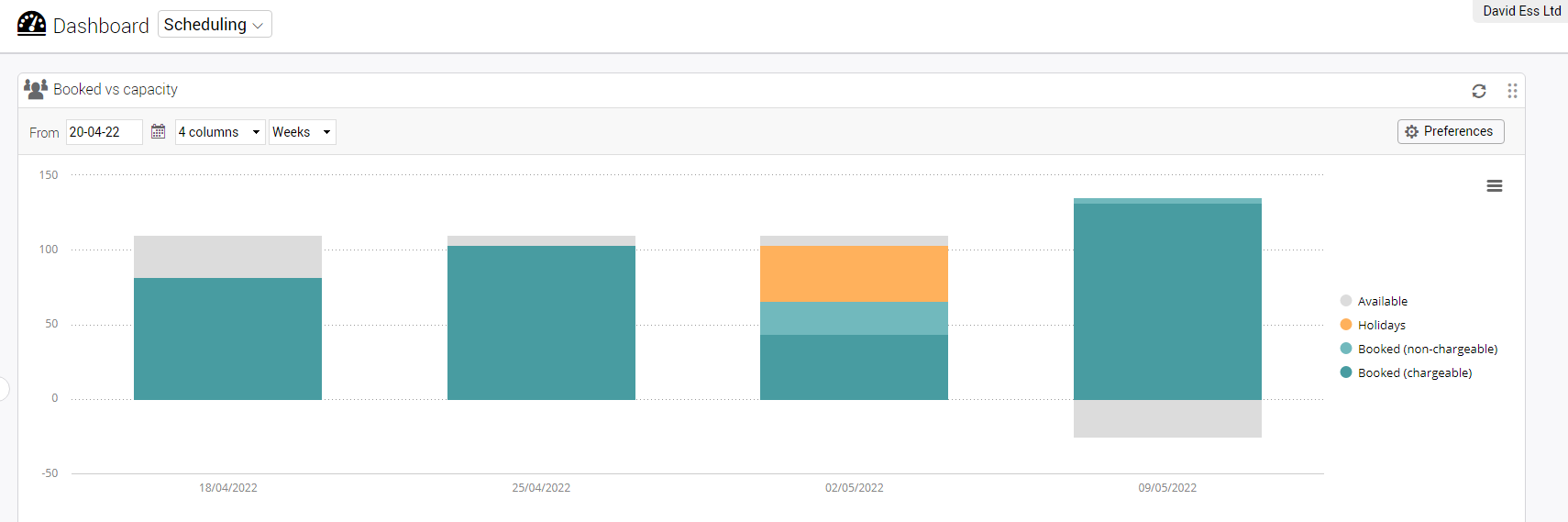The image size is (1568, 522).
Task: Toggle the Holidays legend series
Action: pyautogui.click(x=1381, y=325)
